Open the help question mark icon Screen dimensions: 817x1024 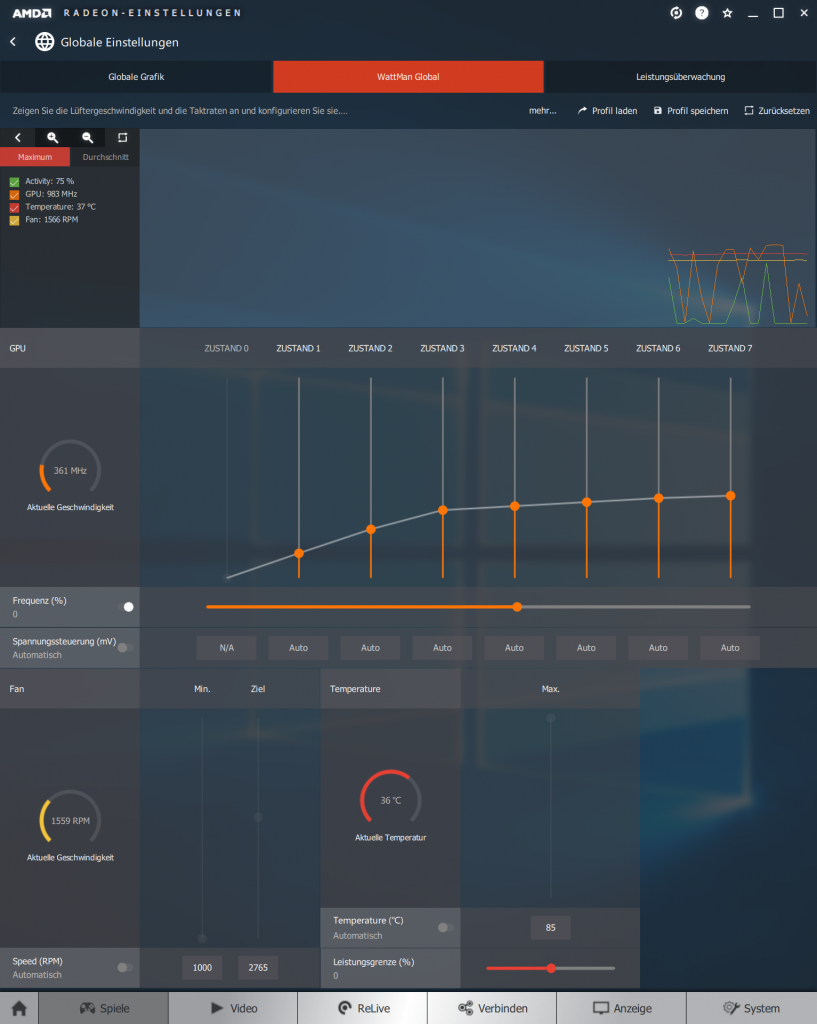coord(701,13)
